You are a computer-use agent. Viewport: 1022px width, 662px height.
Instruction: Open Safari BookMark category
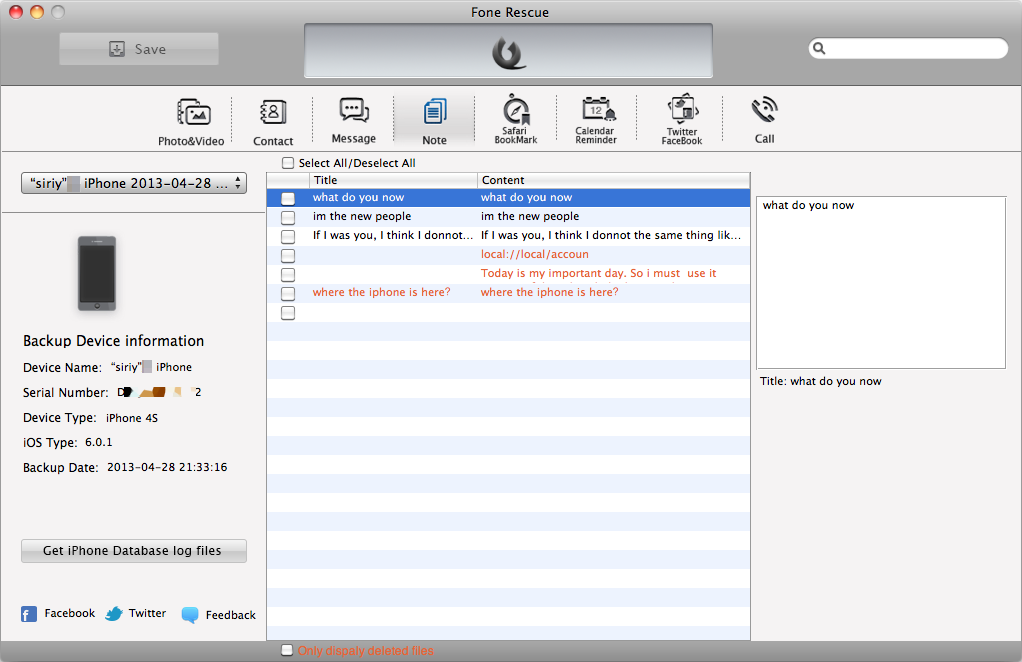point(516,119)
